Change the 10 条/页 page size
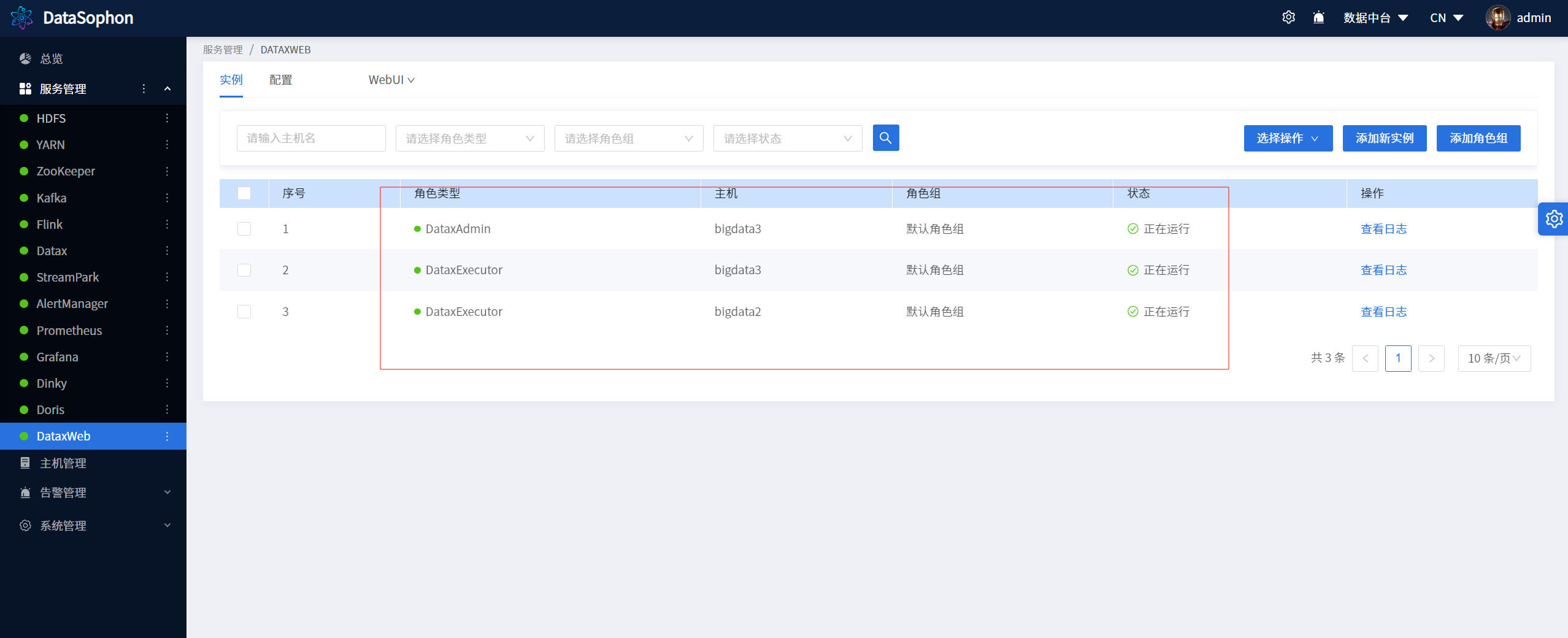This screenshot has height=638, width=1568. pos(1494,358)
